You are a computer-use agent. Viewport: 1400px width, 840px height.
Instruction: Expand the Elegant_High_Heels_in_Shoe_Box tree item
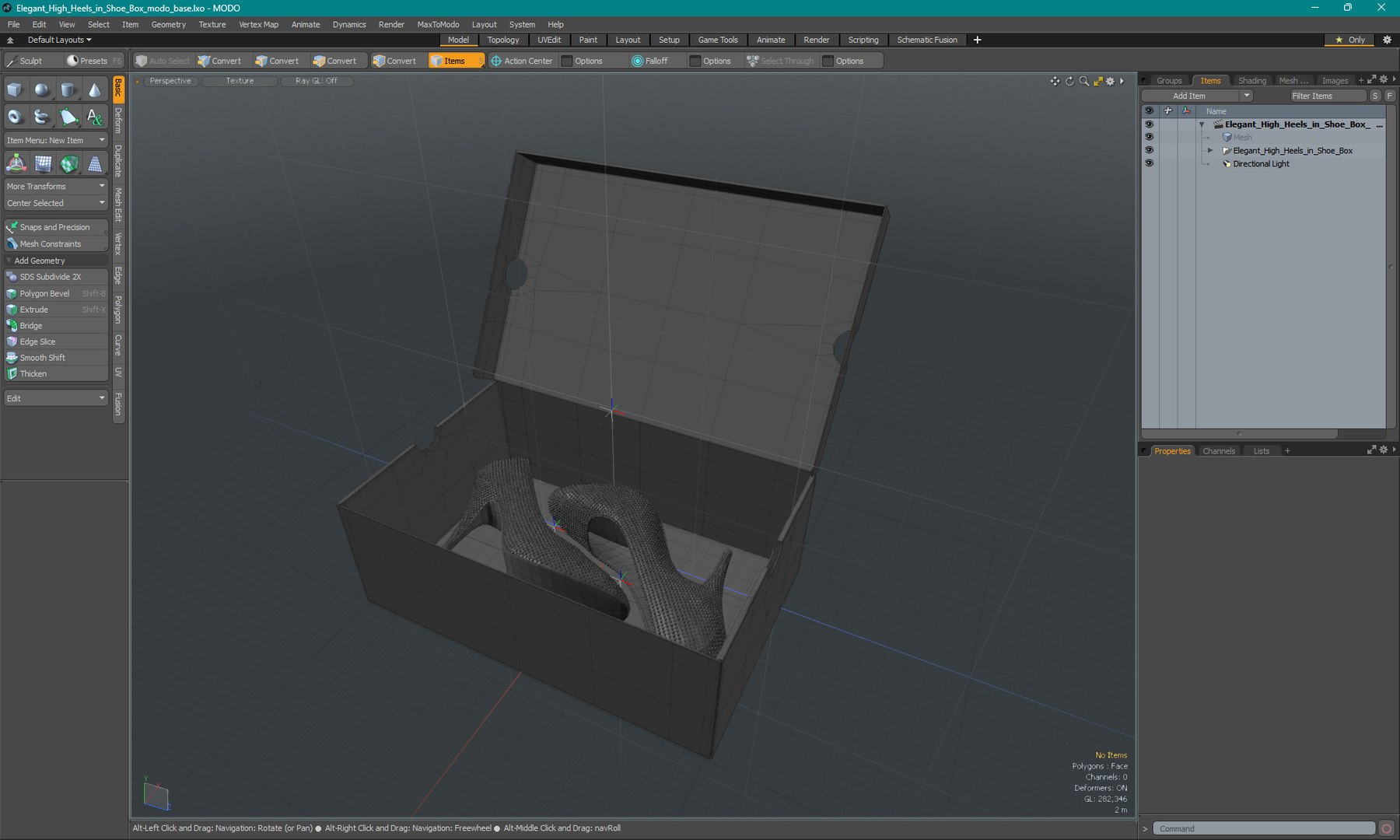pos(1209,150)
